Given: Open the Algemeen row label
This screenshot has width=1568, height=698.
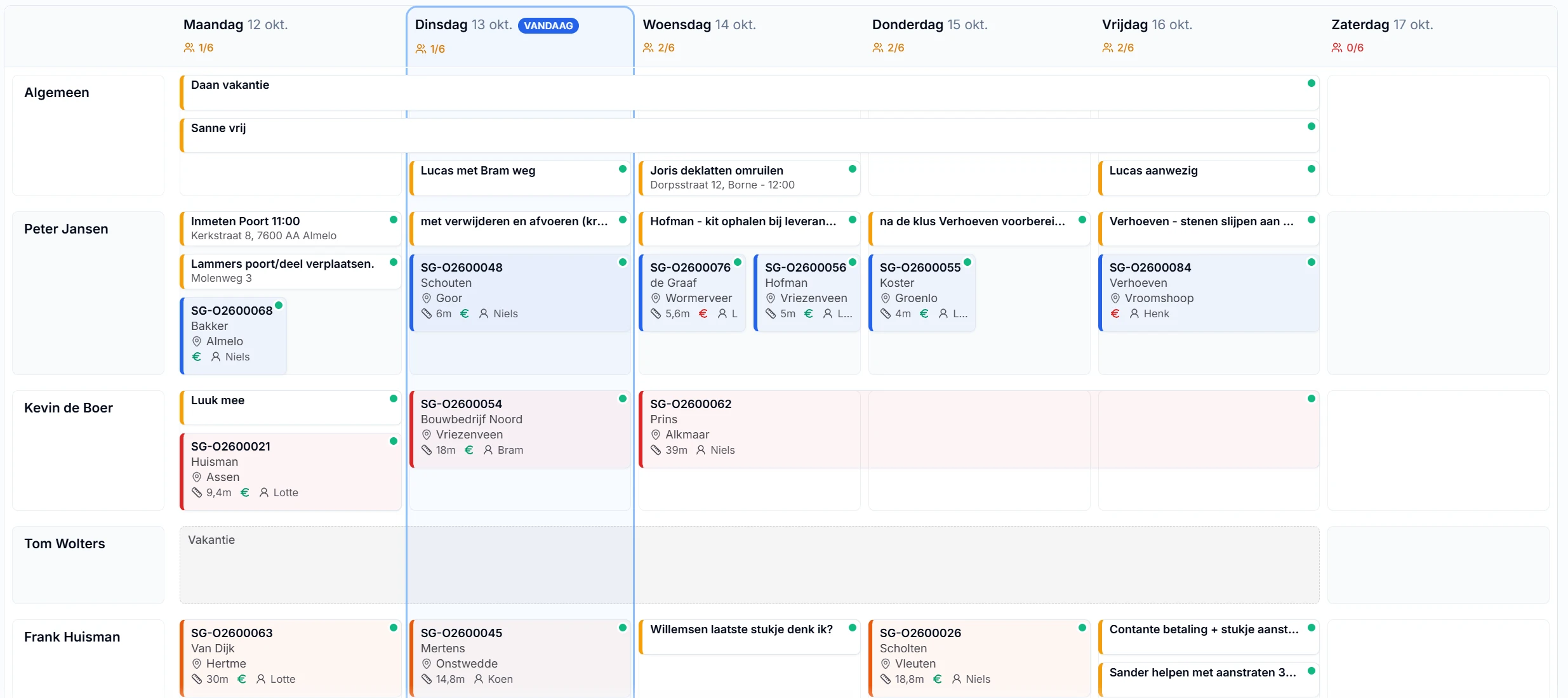Looking at the screenshot, I should click(88, 135).
